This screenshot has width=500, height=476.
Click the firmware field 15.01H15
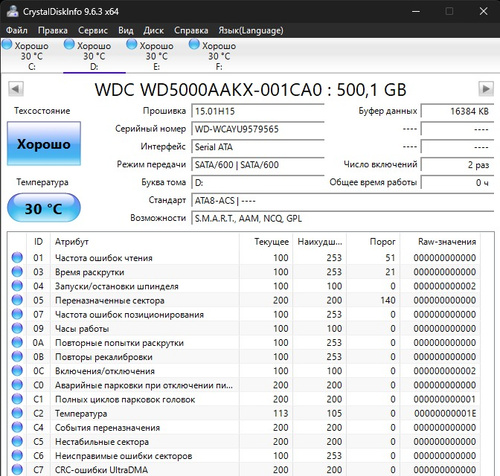pos(258,111)
